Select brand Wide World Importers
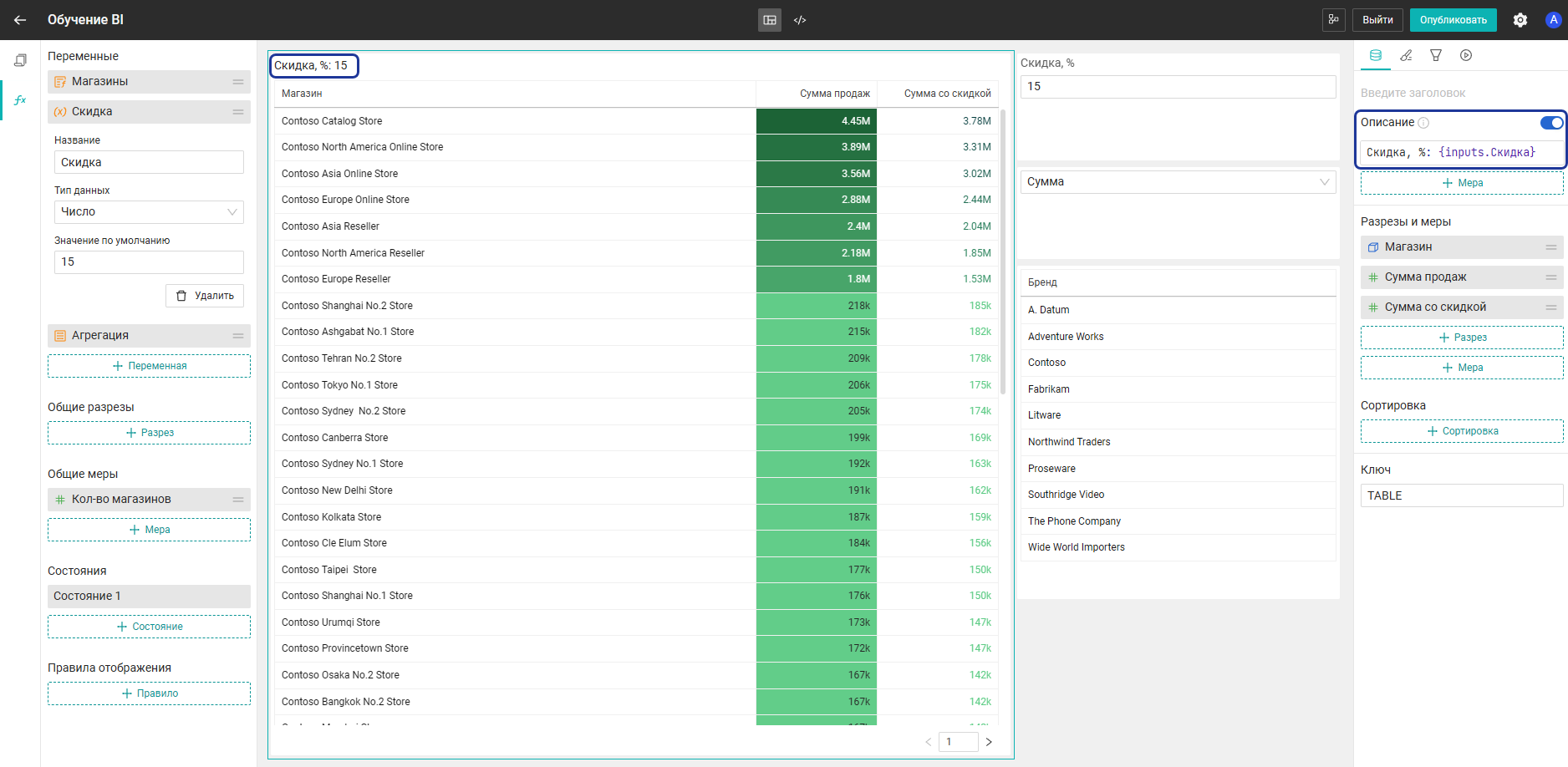Image resolution: width=1568 pixels, height=767 pixels. [x=1179, y=547]
